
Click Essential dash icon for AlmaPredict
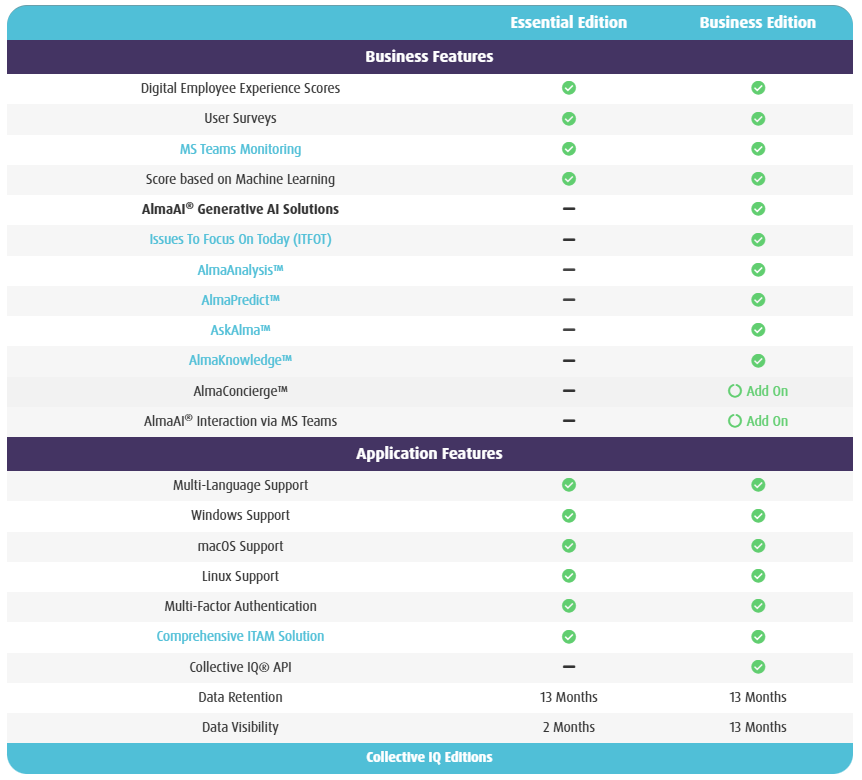tap(569, 300)
